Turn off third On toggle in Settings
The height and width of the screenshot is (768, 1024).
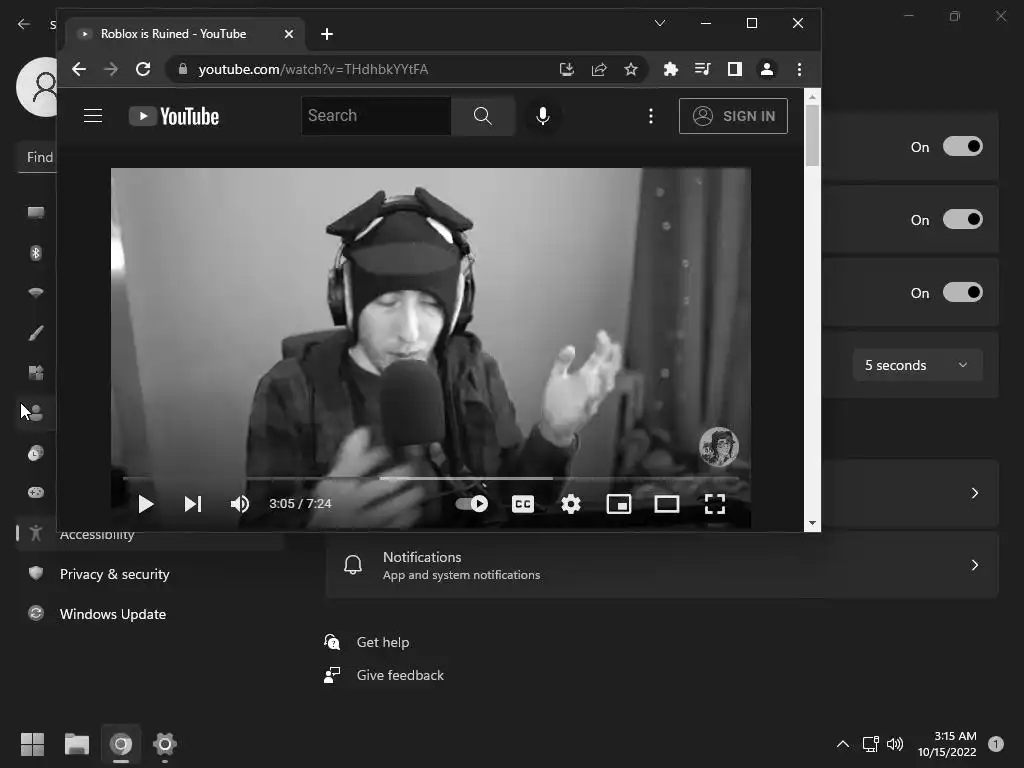[x=963, y=293]
